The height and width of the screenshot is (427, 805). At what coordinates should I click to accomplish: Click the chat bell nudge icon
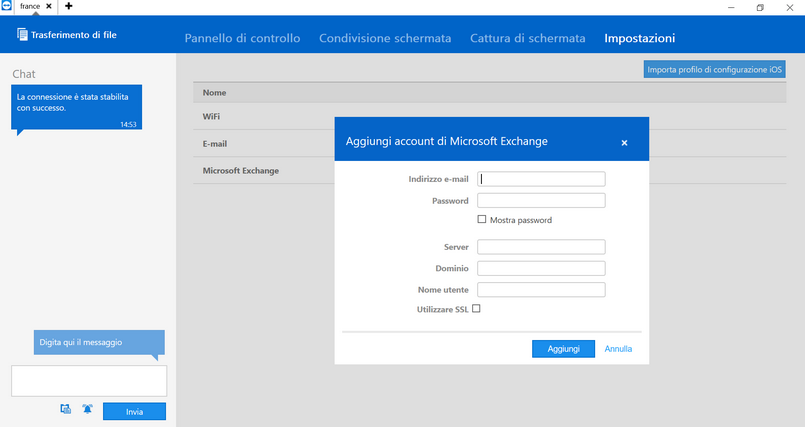click(87, 409)
